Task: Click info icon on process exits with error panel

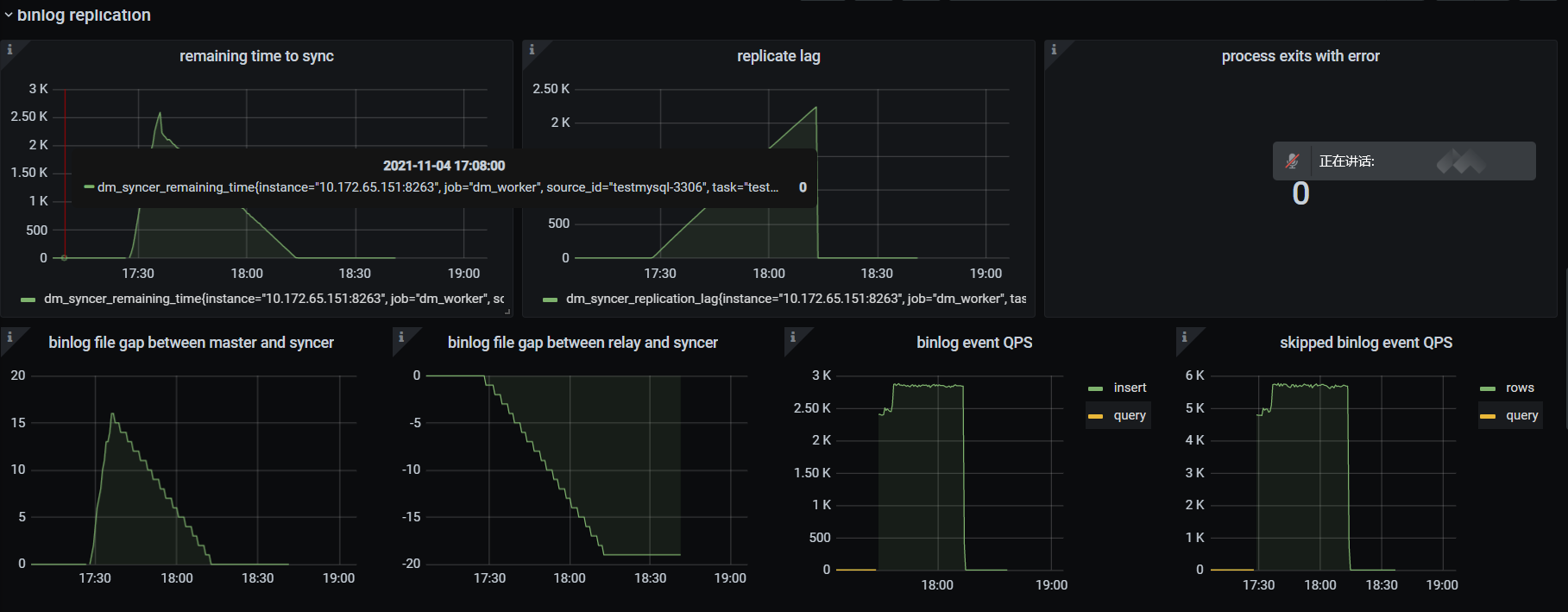Action: click(x=1054, y=49)
